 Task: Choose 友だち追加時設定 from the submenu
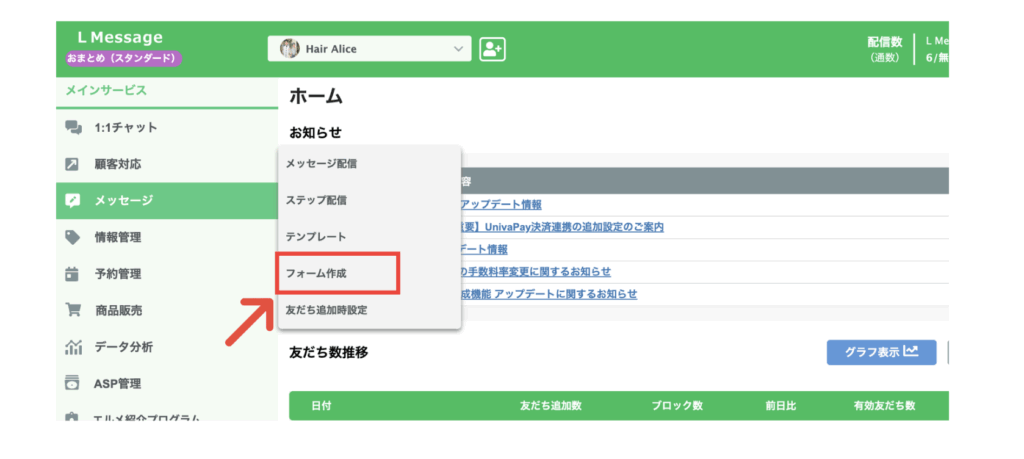(370, 310)
